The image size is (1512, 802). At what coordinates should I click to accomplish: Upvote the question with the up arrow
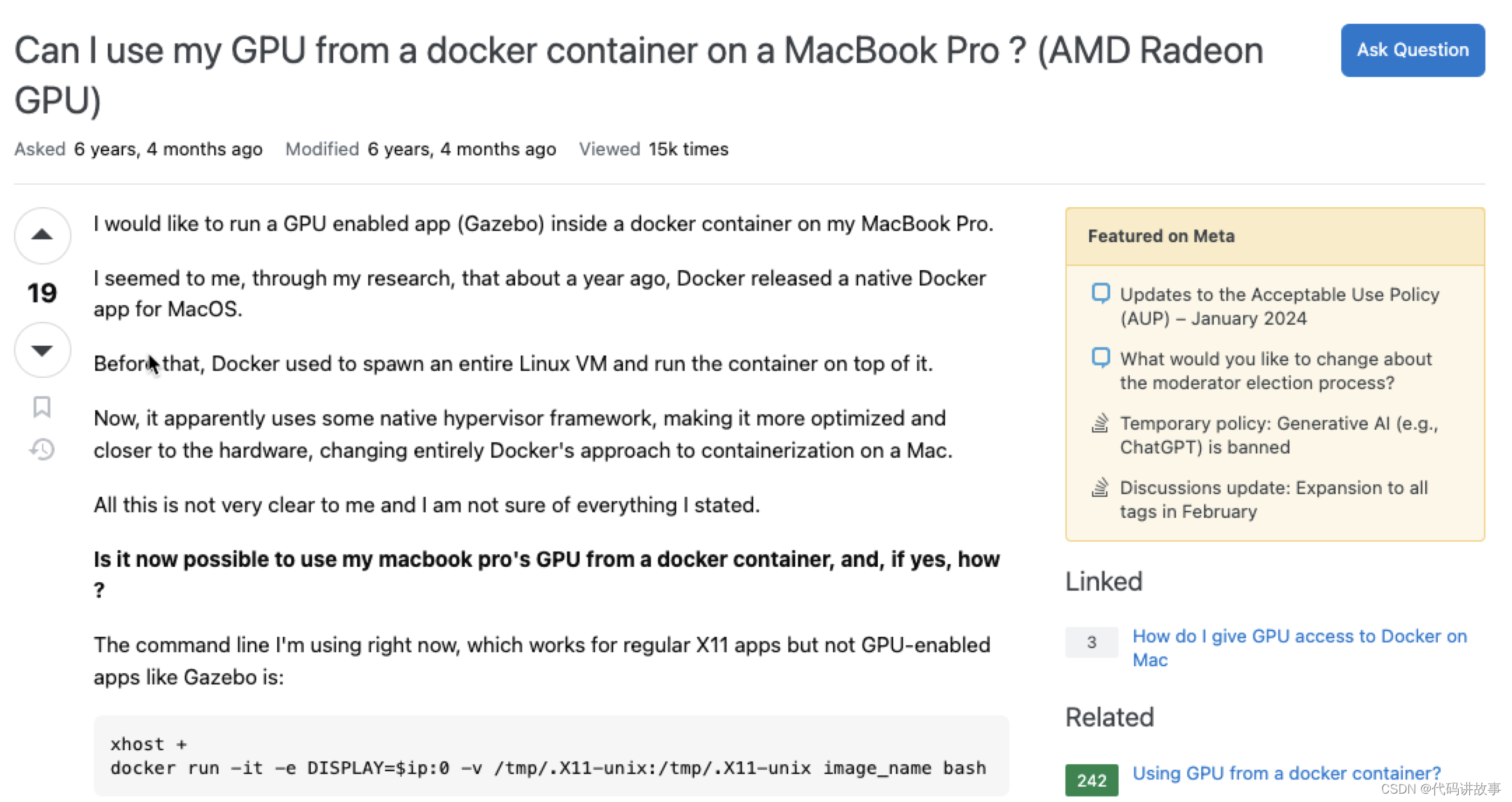click(42, 235)
